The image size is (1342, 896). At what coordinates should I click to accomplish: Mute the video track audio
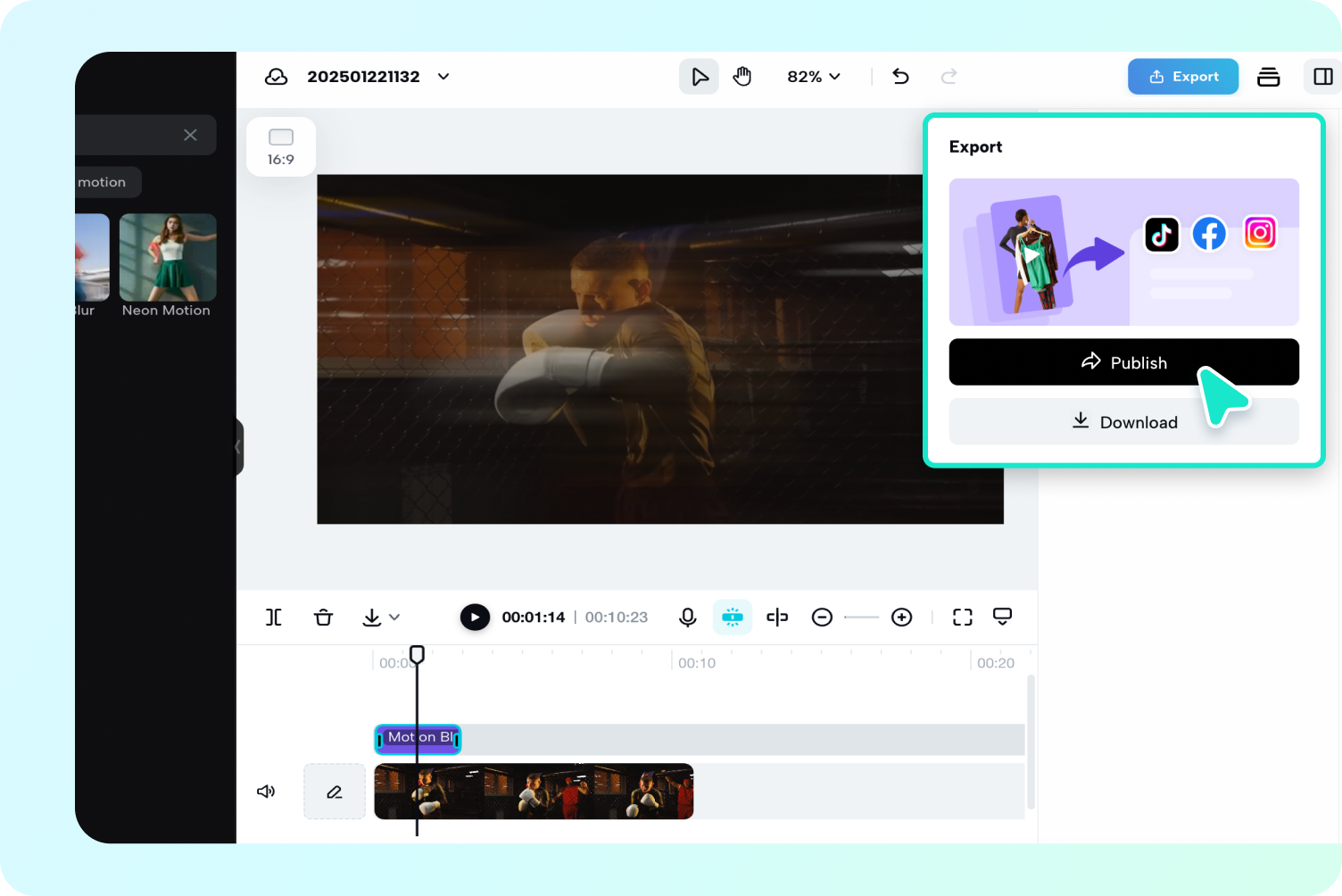click(x=265, y=792)
